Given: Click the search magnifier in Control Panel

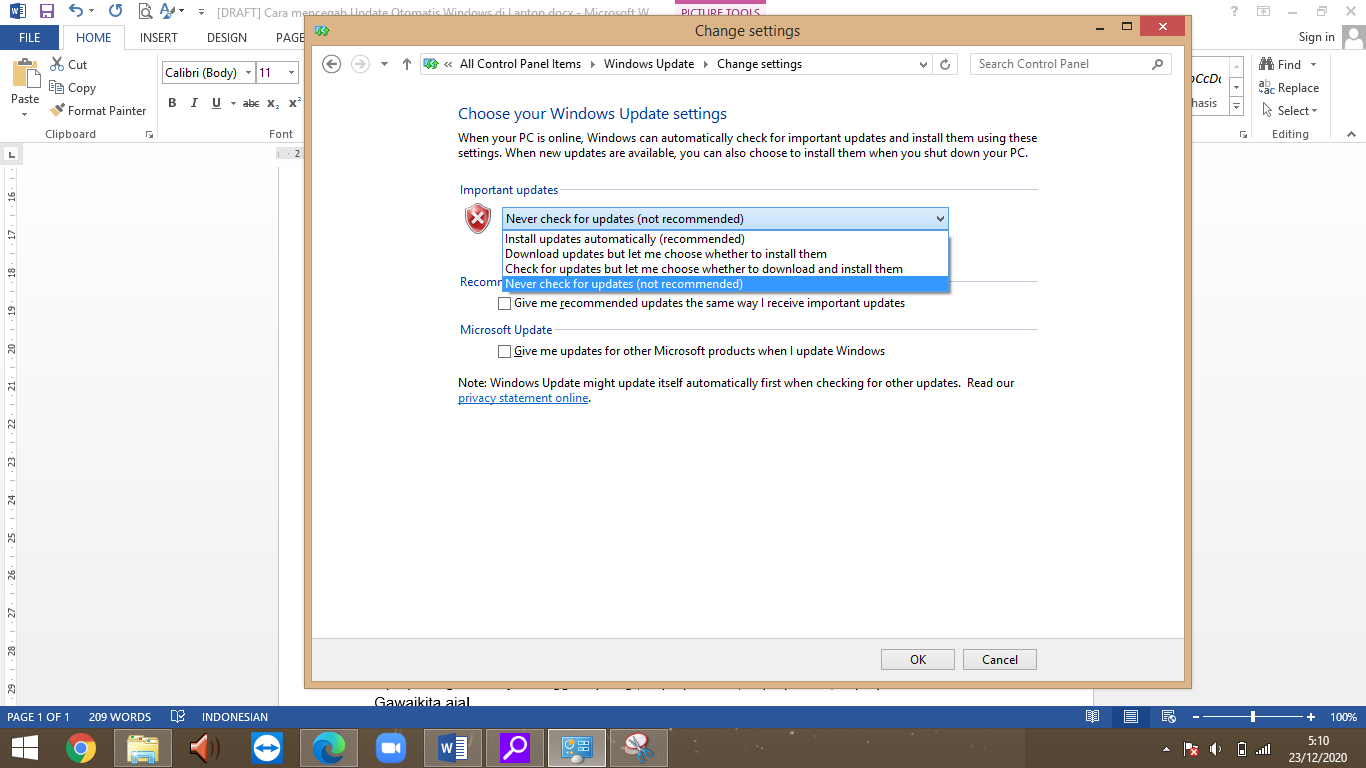Looking at the screenshot, I should (x=1158, y=64).
